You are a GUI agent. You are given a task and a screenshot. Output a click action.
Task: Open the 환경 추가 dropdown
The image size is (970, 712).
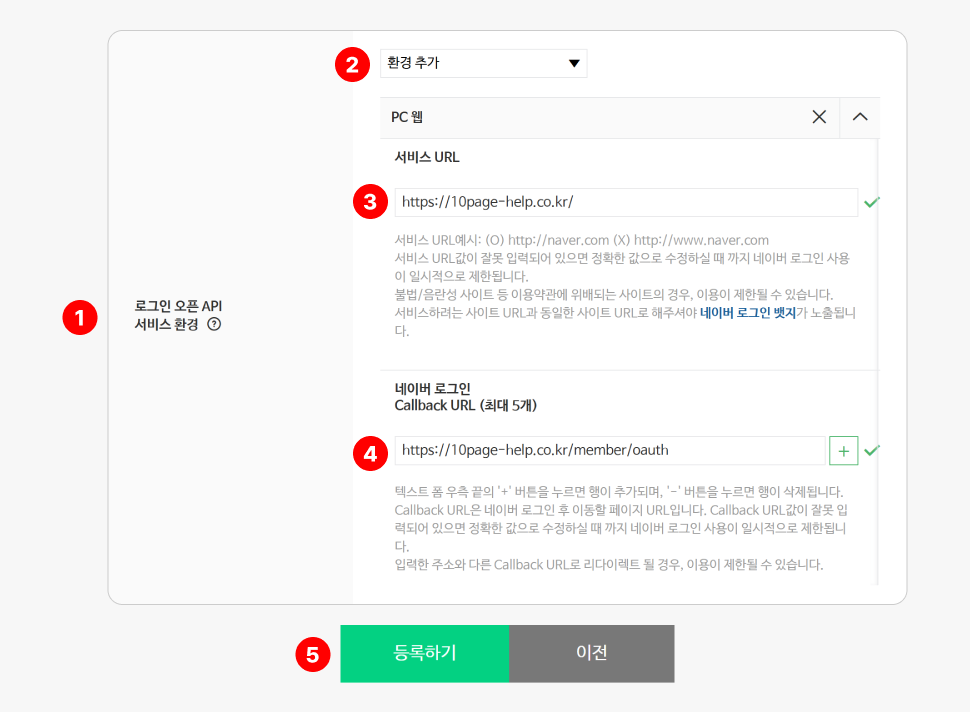(483, 64)
